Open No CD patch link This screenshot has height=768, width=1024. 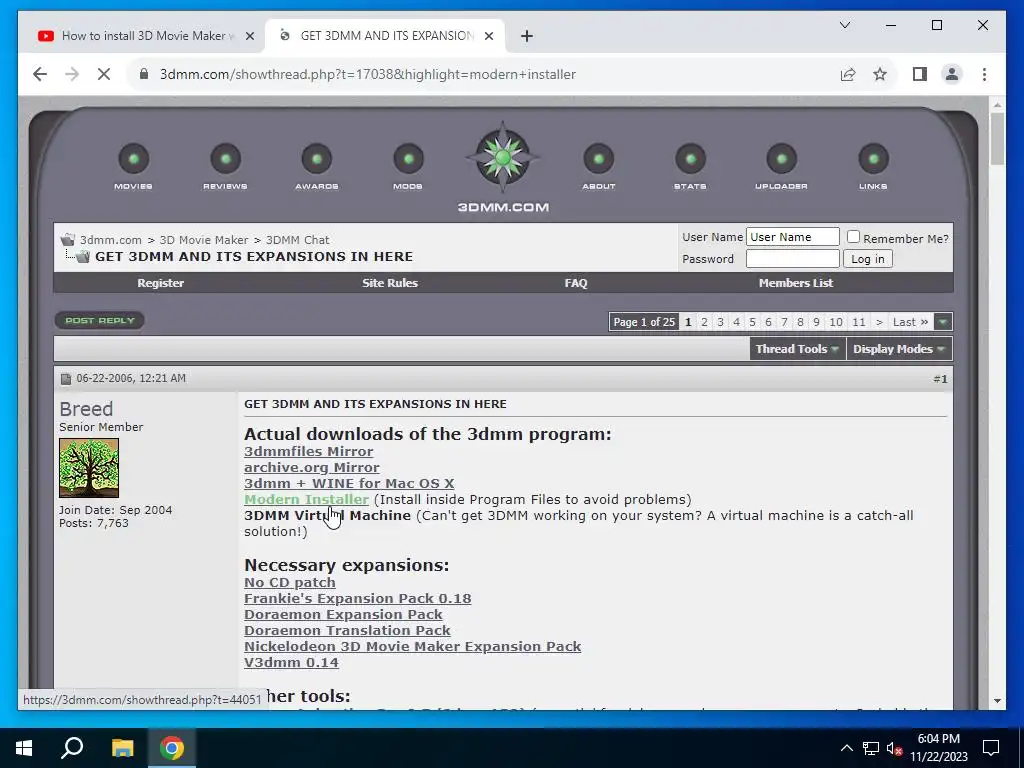(290, 583)
